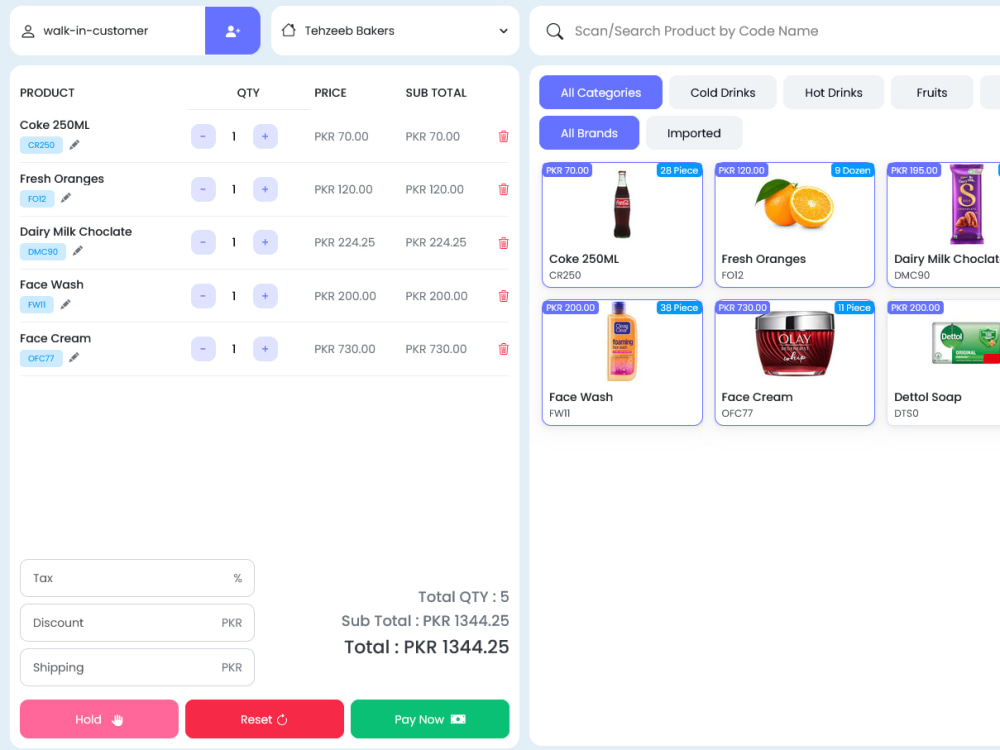The image size is (1000, 750).
Task: Switch to the Cold Drinks category
Action: [x=722, y=92]
